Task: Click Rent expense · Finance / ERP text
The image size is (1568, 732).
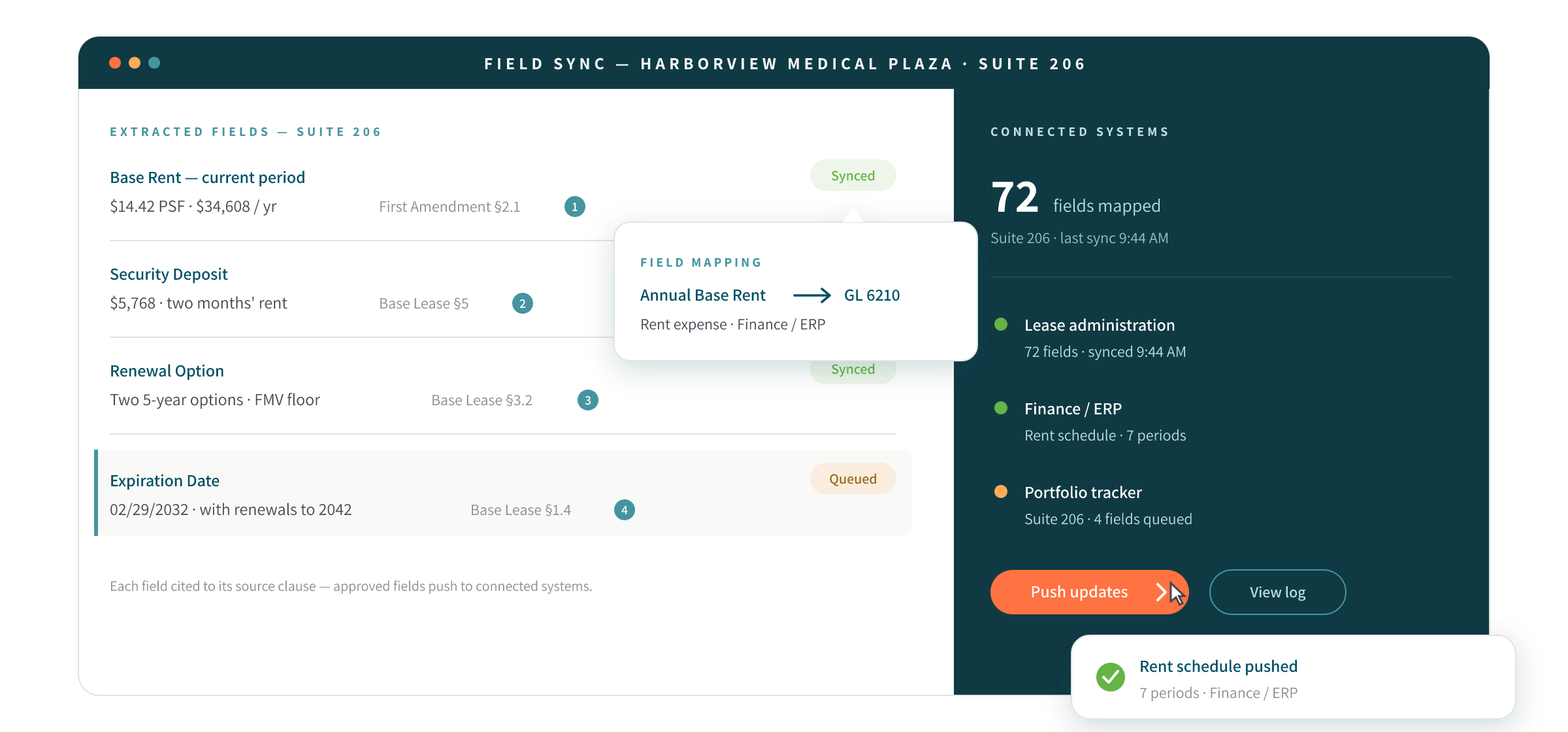Action: [x=732, y=325]
